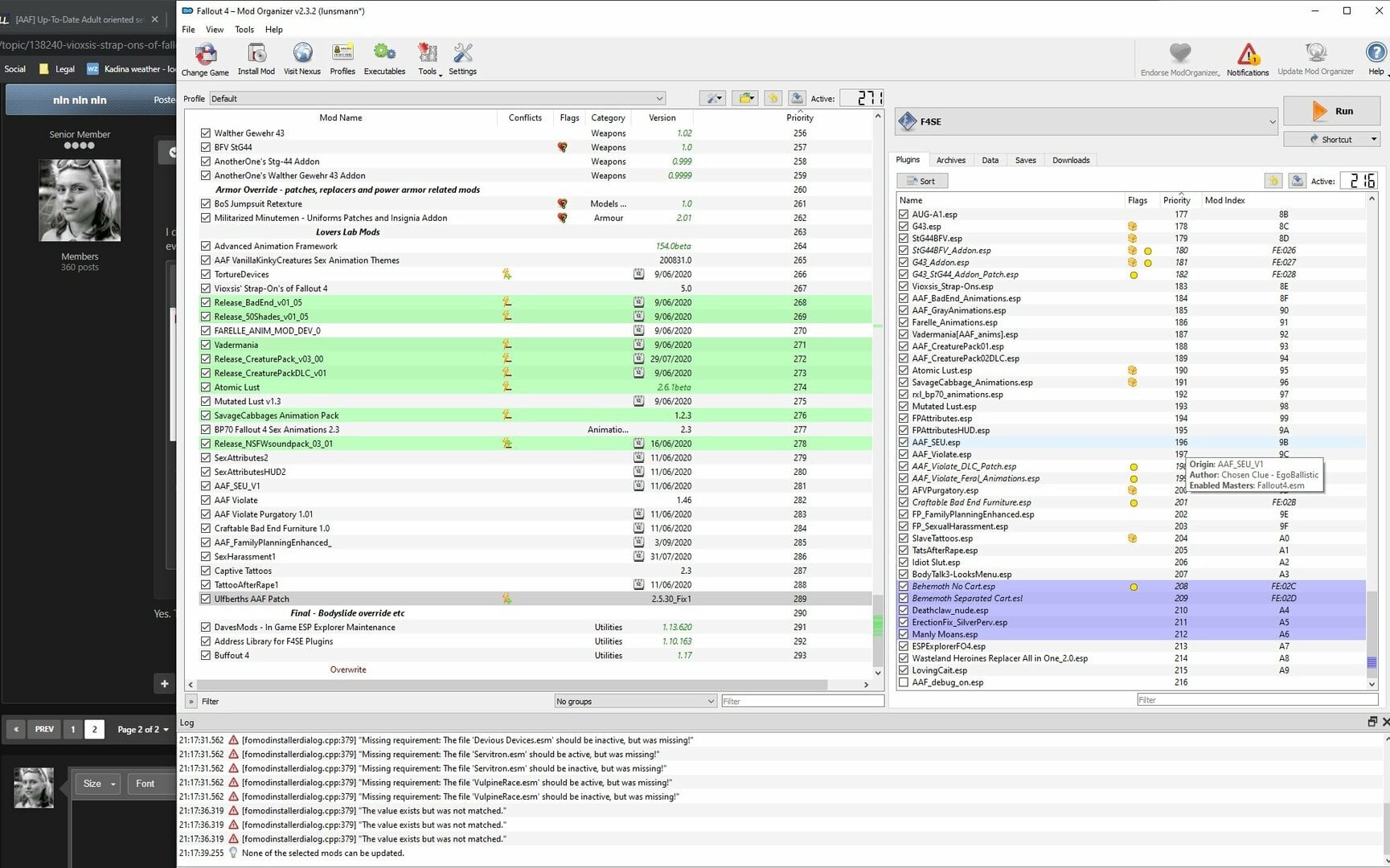
Task: Sort the mod list by the Priority column header
Action: pos(799,117)
